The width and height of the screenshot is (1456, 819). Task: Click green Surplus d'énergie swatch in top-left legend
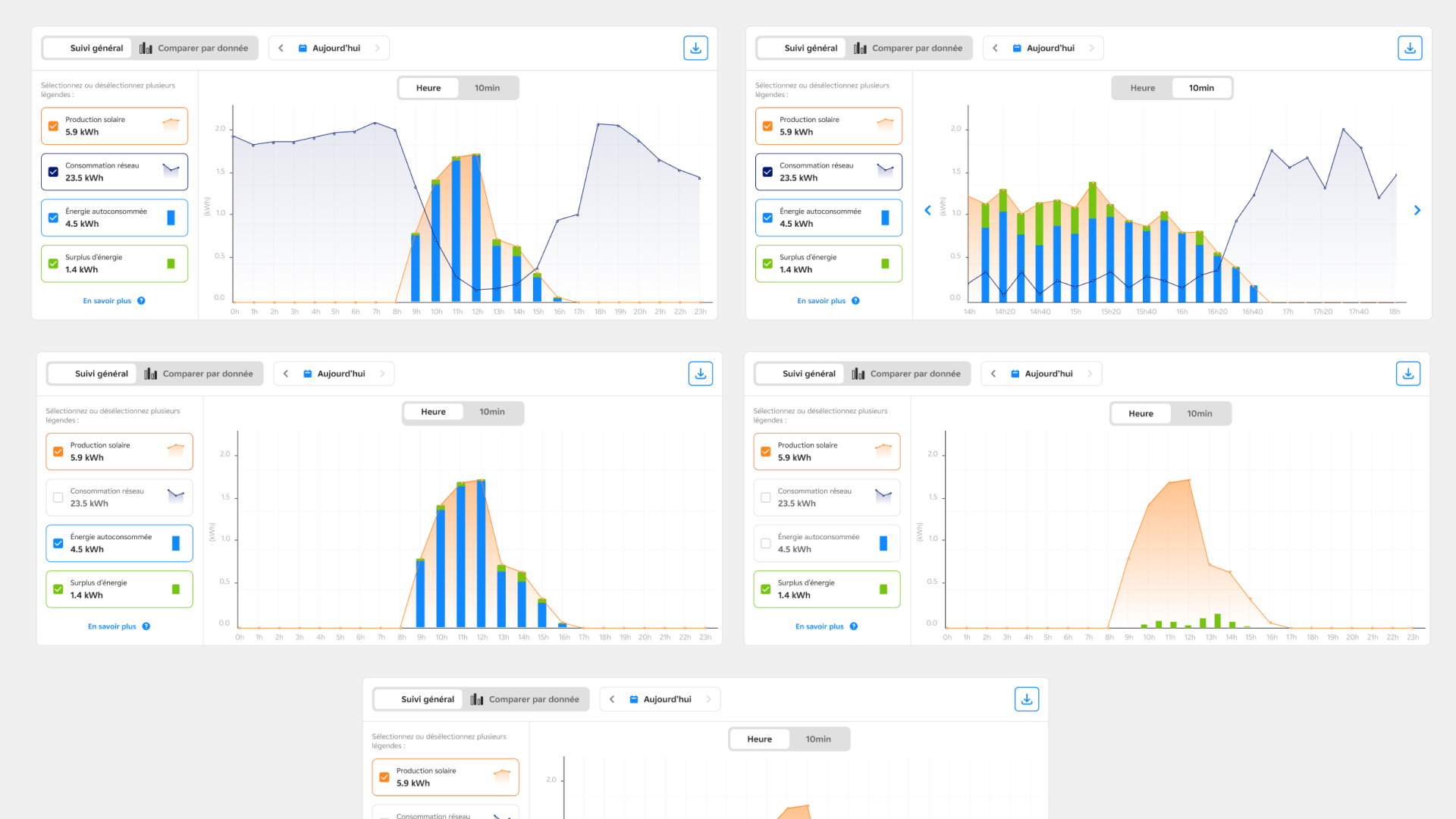(x=171, y=264)
